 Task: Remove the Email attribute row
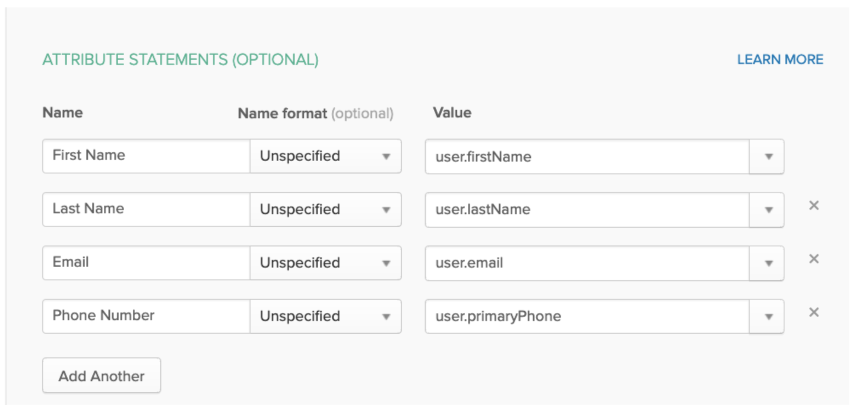pos(813,259)
